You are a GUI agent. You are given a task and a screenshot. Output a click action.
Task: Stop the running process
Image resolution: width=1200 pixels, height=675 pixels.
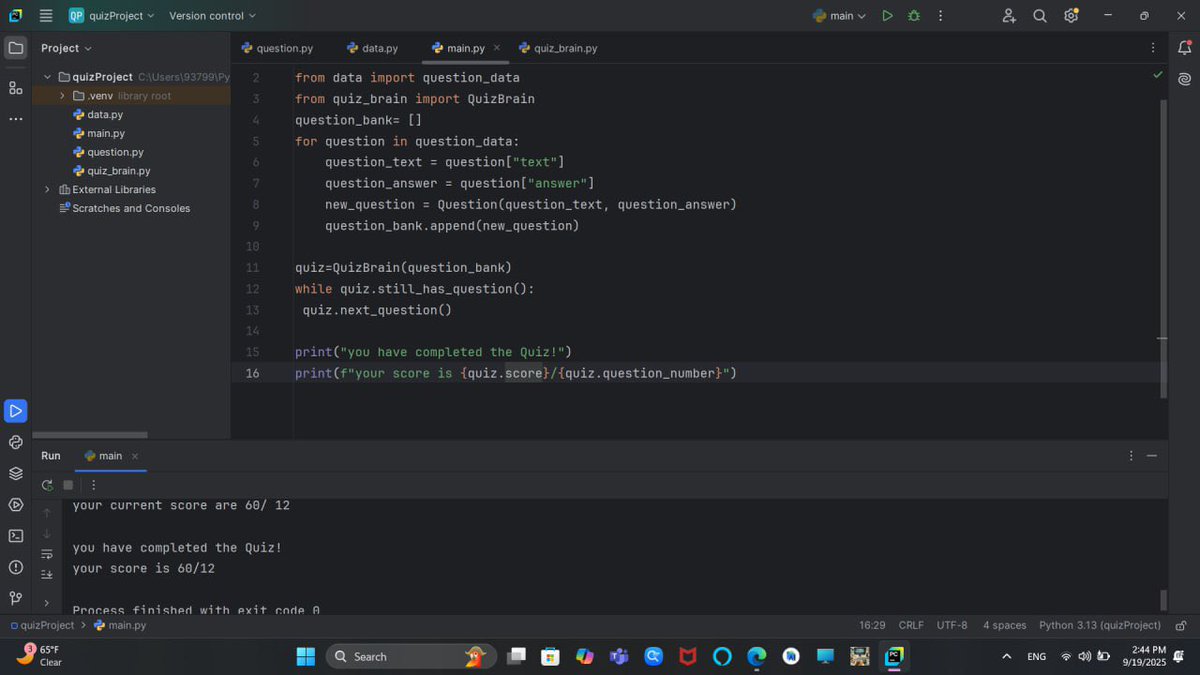(x=68, y=485)
